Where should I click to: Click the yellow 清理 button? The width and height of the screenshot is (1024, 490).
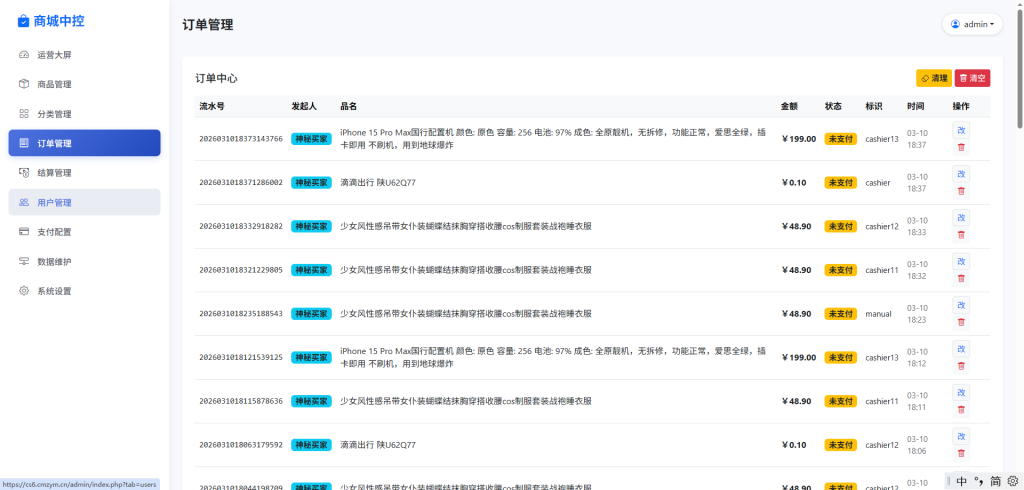tap(934, 78)
